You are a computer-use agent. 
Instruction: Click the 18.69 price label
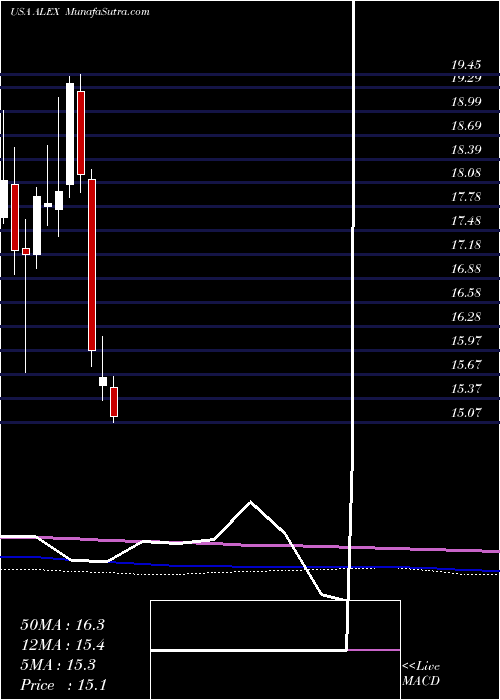[x=466, y=126]
